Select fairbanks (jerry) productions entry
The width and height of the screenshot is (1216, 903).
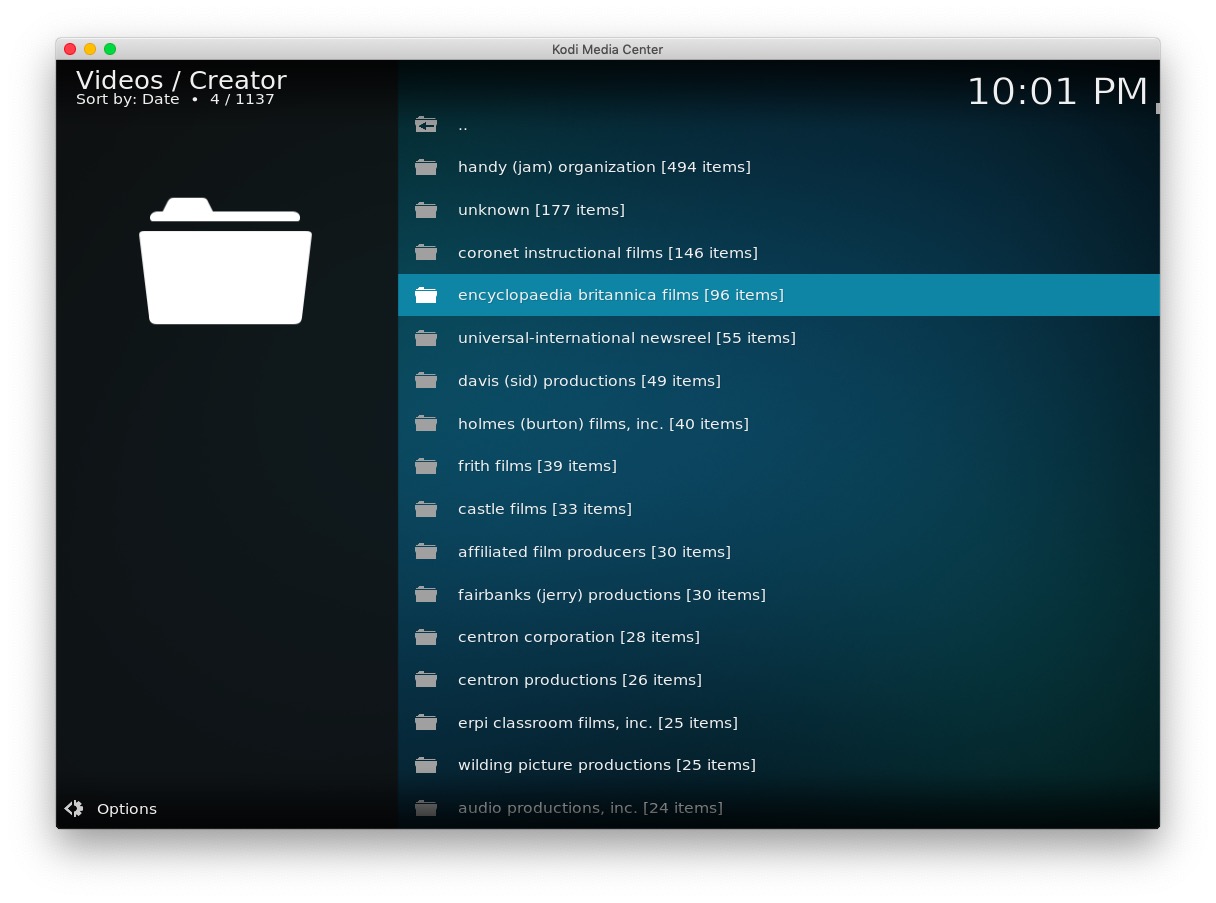click(611, 595)
